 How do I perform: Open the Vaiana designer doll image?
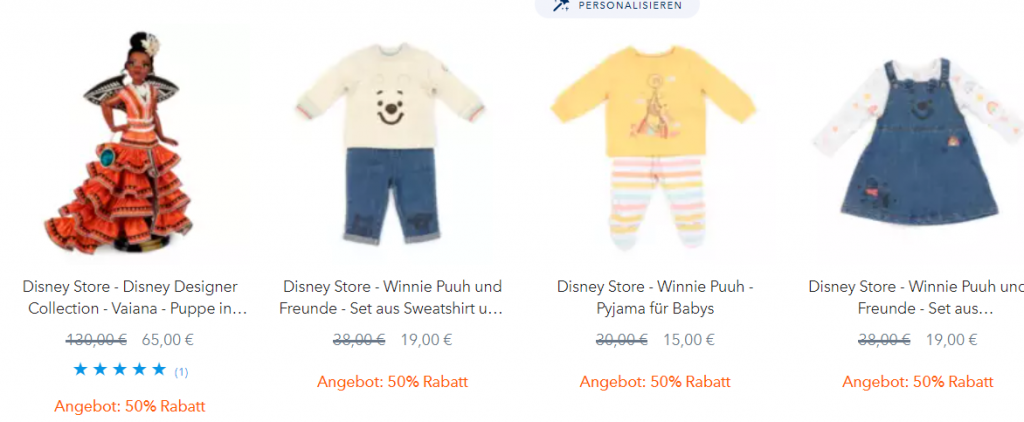click(x=130, y=142)
